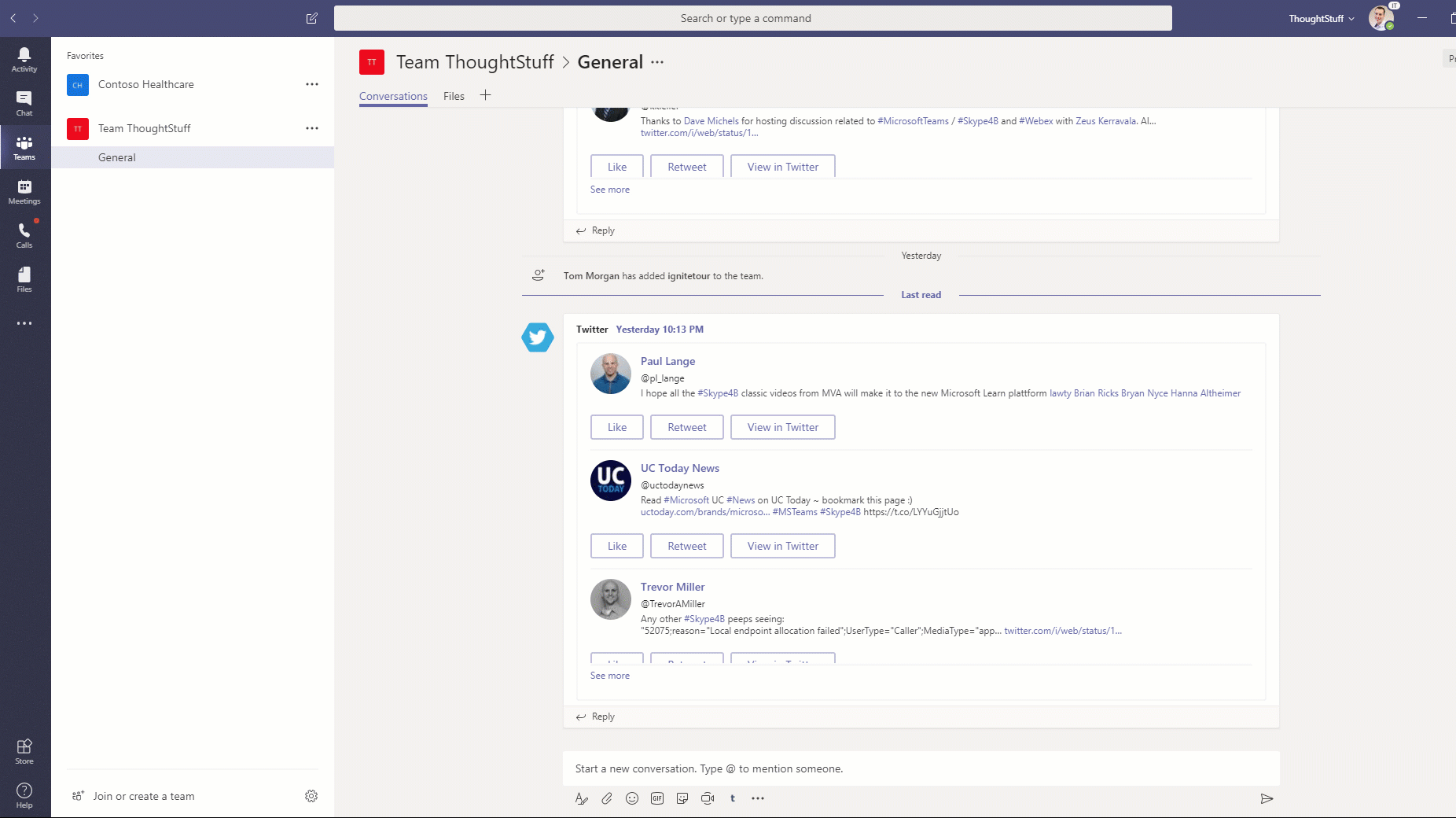Open the Activity feed bell icon

pos(24,59)
